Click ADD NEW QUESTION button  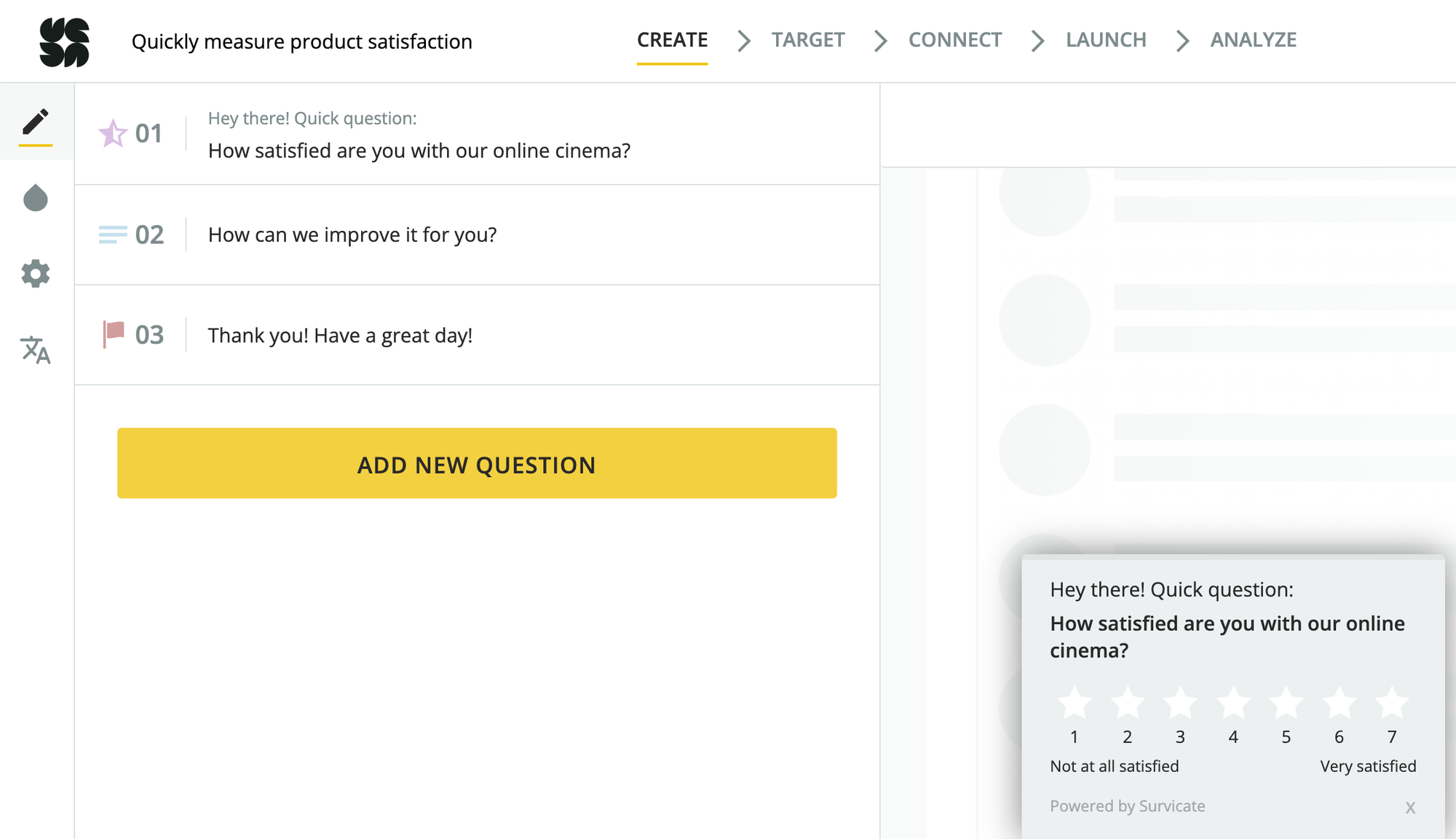[x=477, y=463]
